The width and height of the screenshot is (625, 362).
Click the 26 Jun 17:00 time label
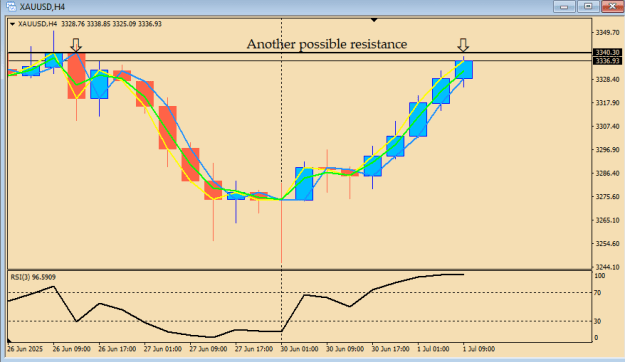(x=117, y=349)
